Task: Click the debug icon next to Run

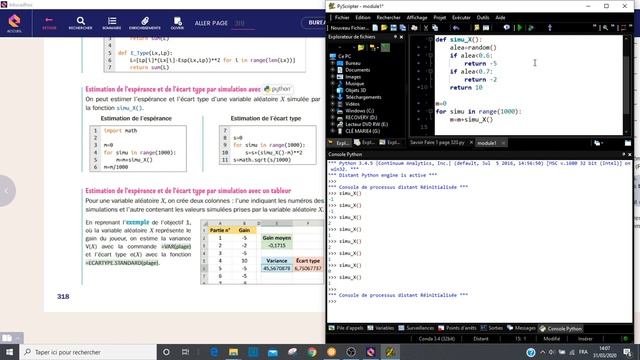Action: [x=531, y=28]
